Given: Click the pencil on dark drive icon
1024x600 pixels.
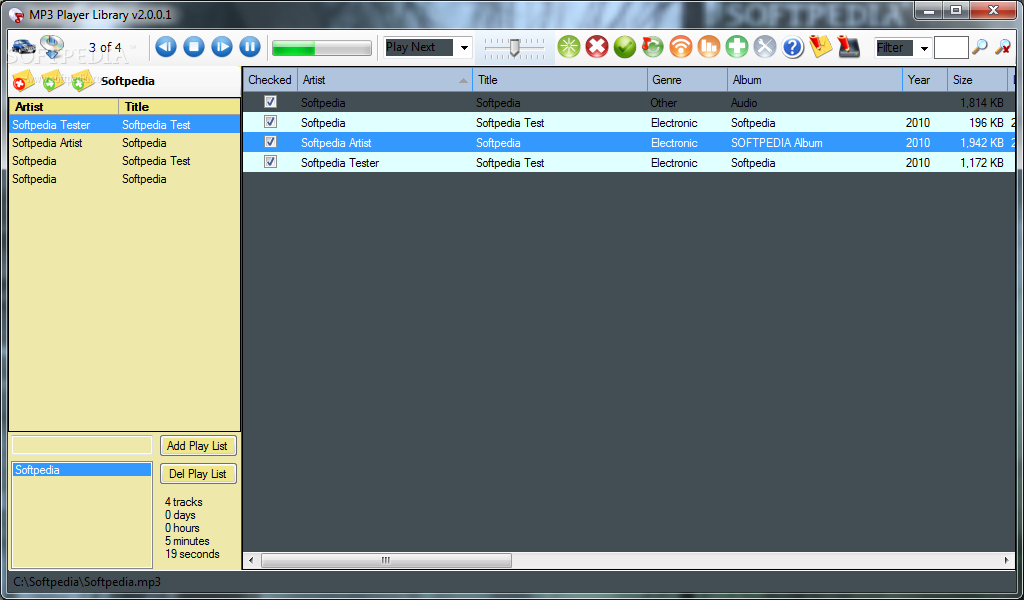Looking at the screenshot, I should [849, 46].
